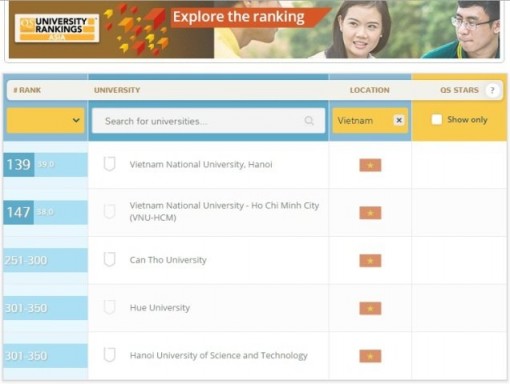The width and height of the screenshot is (510, 384).
Task: Click shield icon beside VNU-HCM
Action: [x=109, y=212]
